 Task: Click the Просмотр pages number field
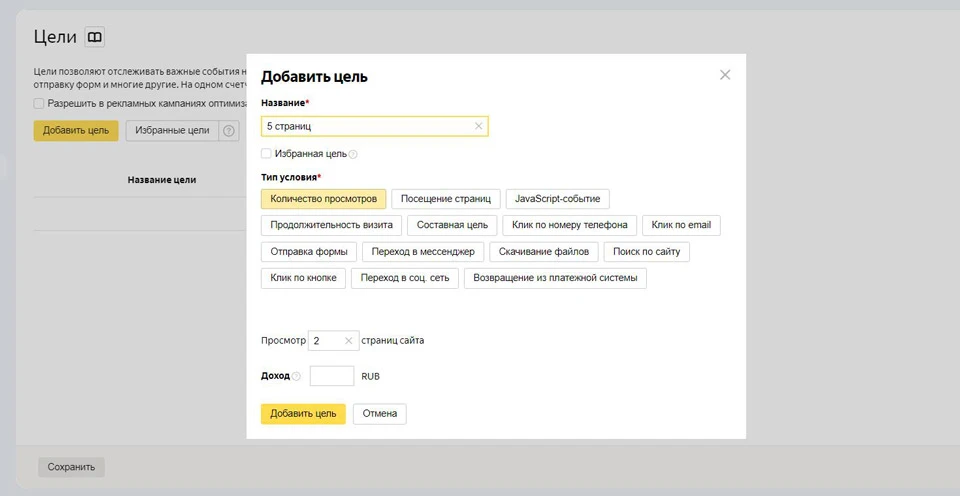[333, 340]
